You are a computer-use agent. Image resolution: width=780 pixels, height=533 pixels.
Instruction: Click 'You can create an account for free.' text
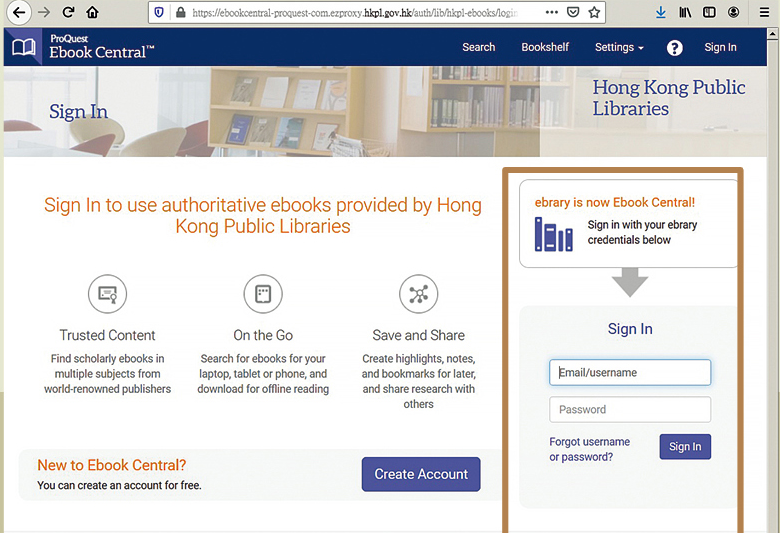(119, 485)
